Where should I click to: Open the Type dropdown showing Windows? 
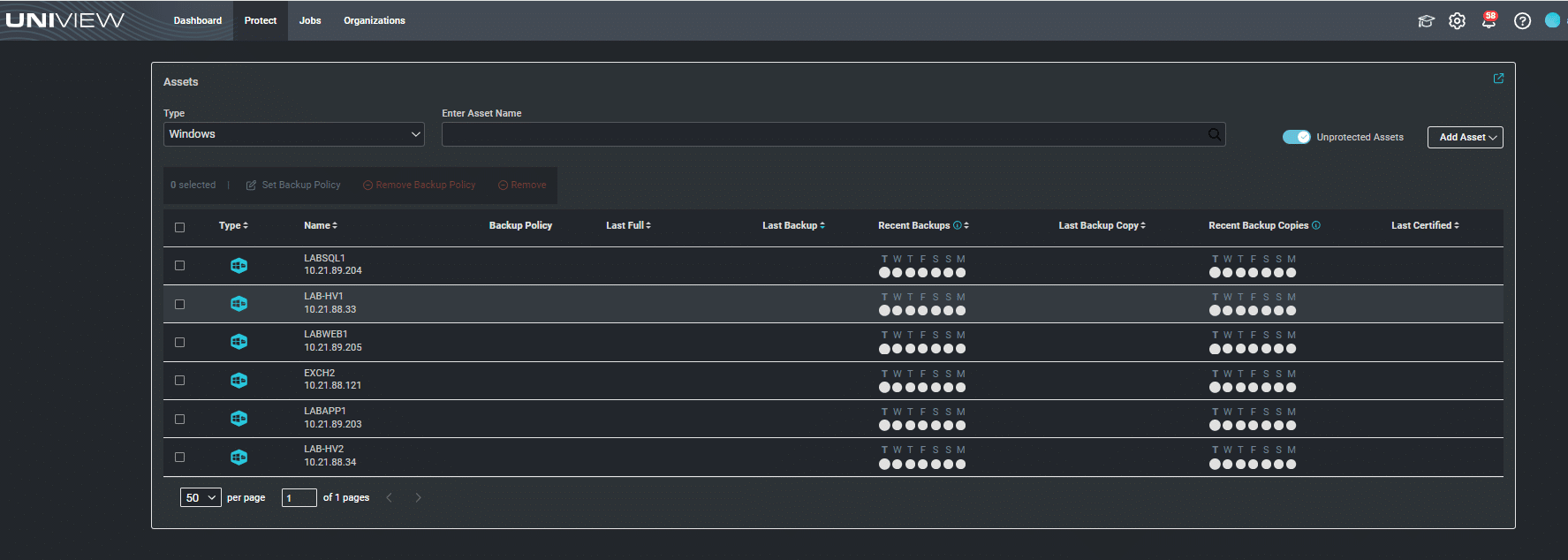[x=293, y=134]
